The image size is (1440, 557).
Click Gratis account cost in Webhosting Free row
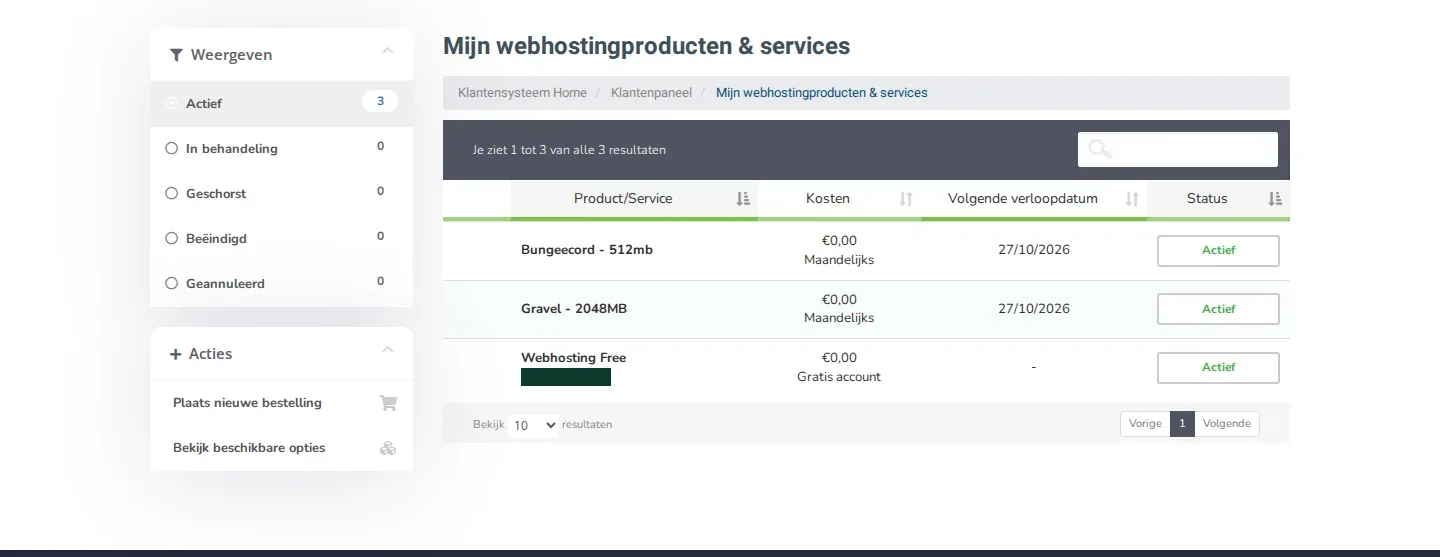pyautogui.click(x=839, y=377)
